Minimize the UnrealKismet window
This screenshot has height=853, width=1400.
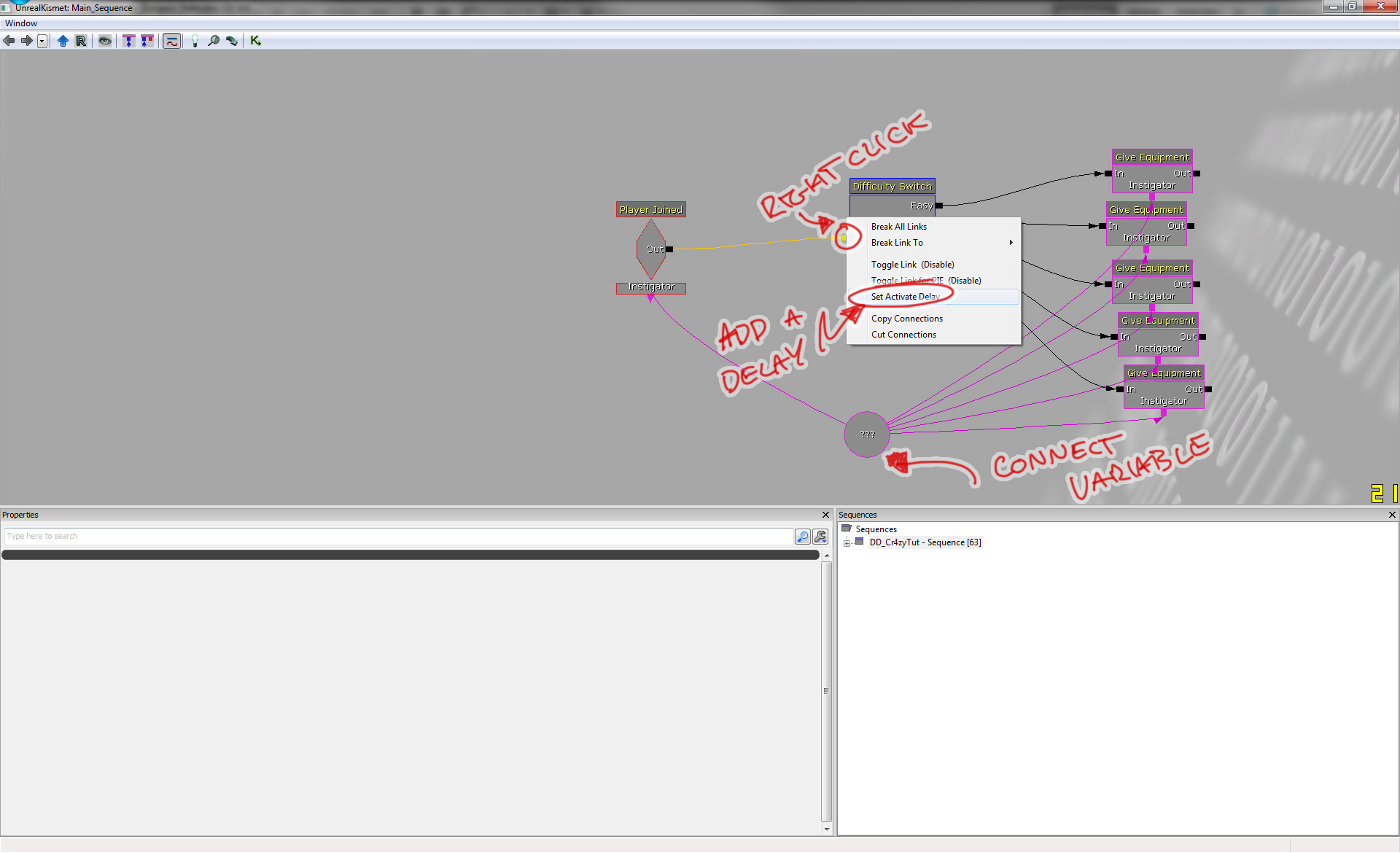[1334, 7]
